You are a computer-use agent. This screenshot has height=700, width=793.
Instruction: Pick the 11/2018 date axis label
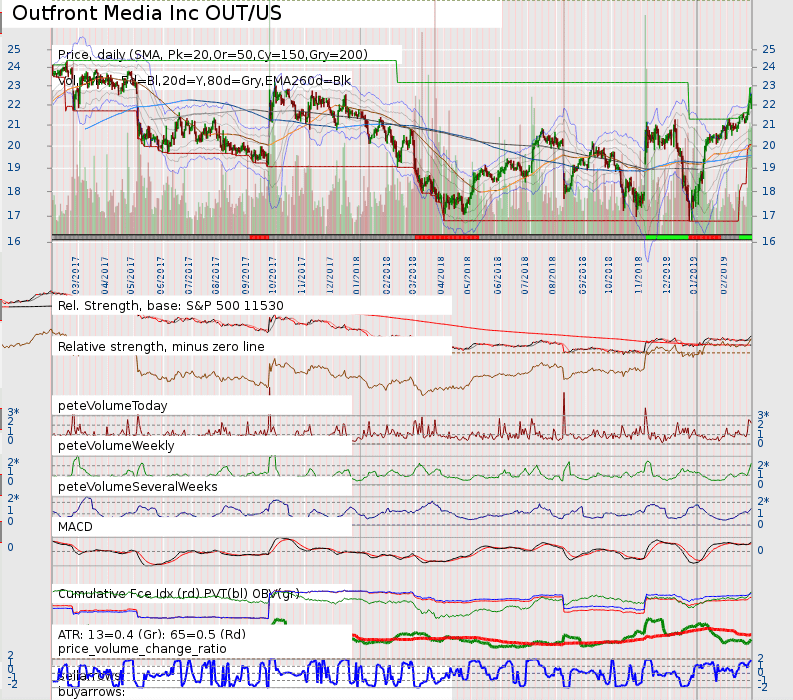coord(638,276)
